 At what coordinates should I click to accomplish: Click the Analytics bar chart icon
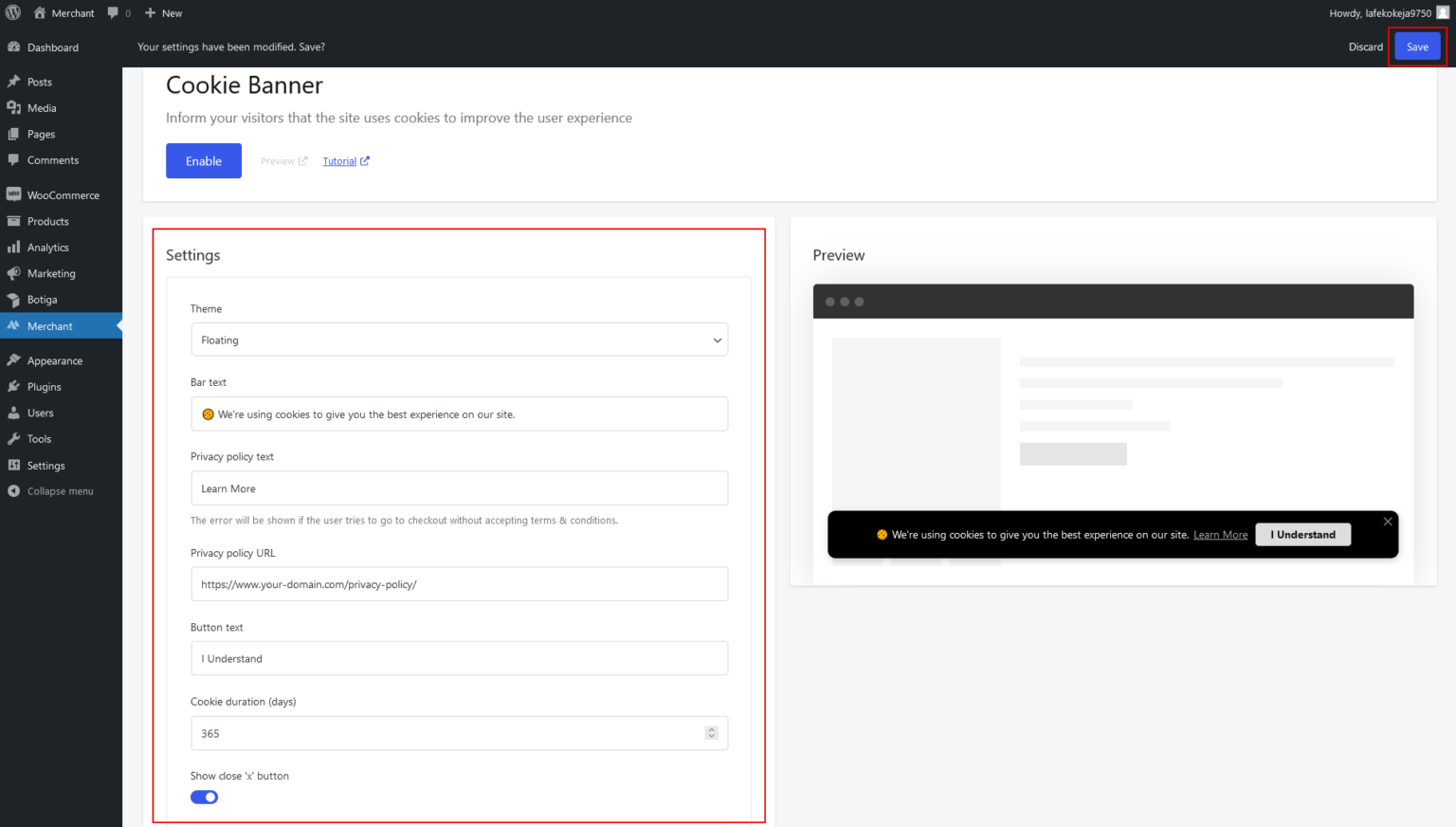pyautogui.click(x=13, y=248)
